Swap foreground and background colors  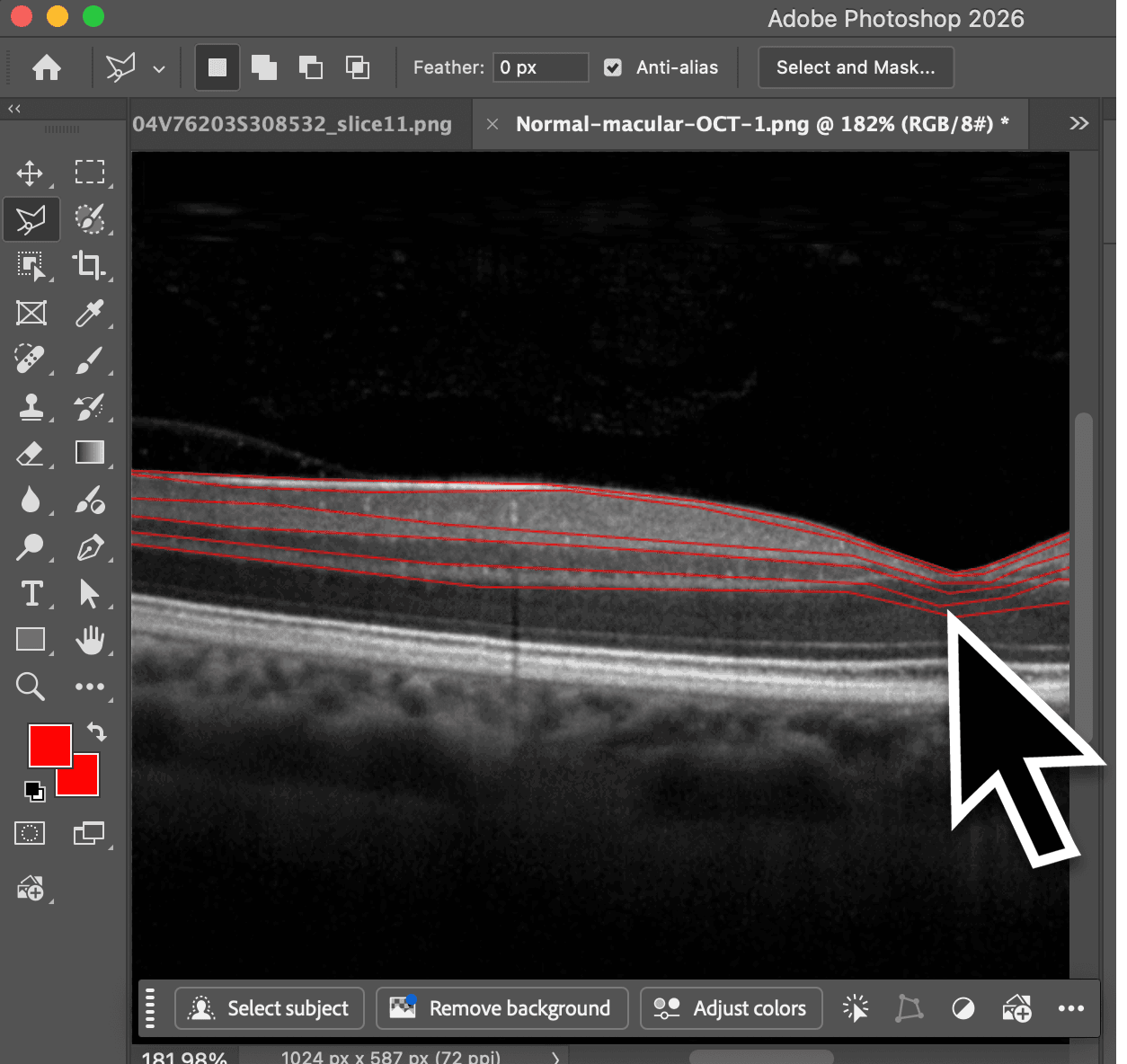point(96,731)
